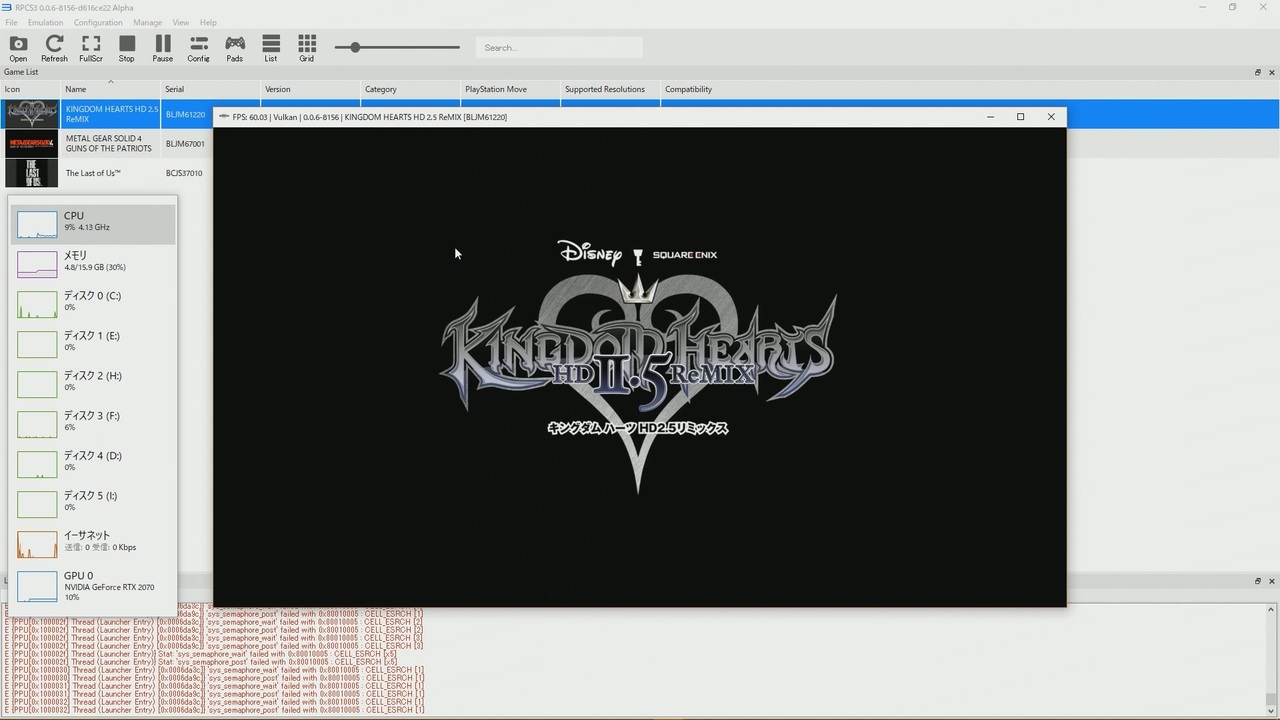Adjust the icon size slider handle
Screen dimensions: 1280x720
click(355, 47)
